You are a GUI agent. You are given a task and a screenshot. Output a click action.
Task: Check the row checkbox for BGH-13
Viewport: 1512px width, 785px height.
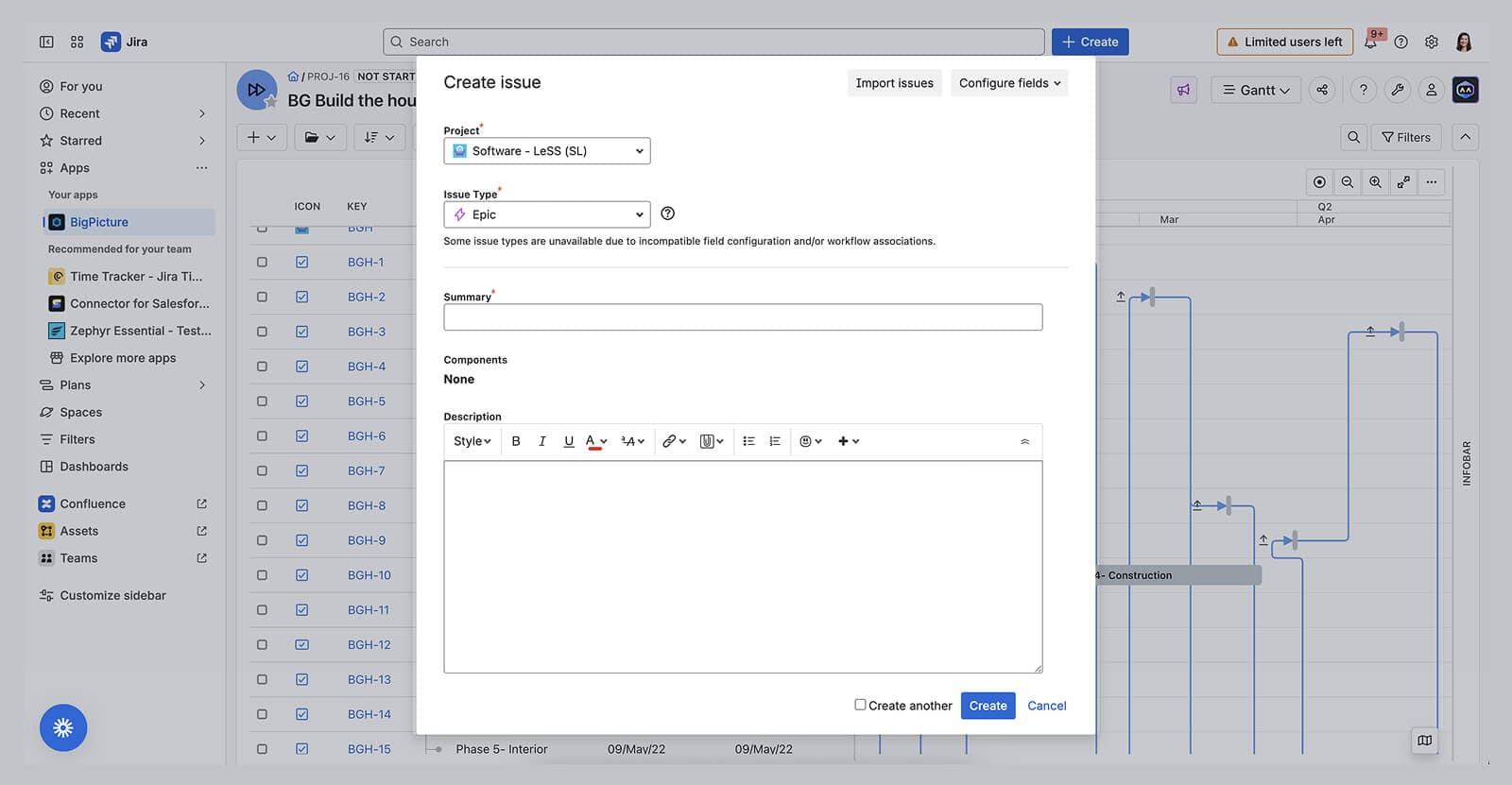(262, 679)
